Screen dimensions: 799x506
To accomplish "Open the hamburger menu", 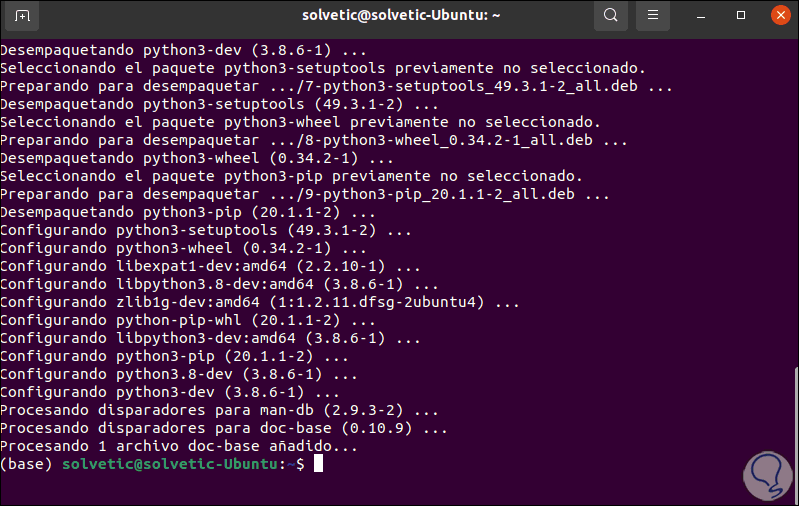I will (652, 16).
